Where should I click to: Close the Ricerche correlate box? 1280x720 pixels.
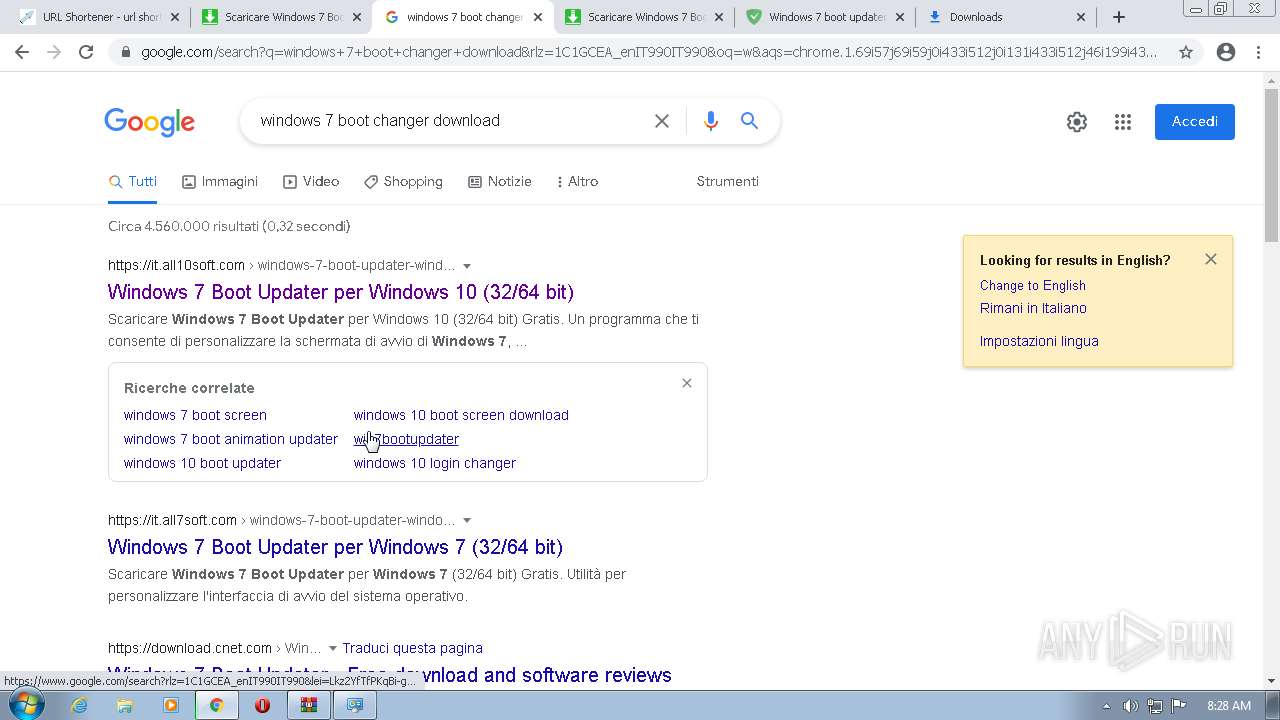(x=687, y=383)
